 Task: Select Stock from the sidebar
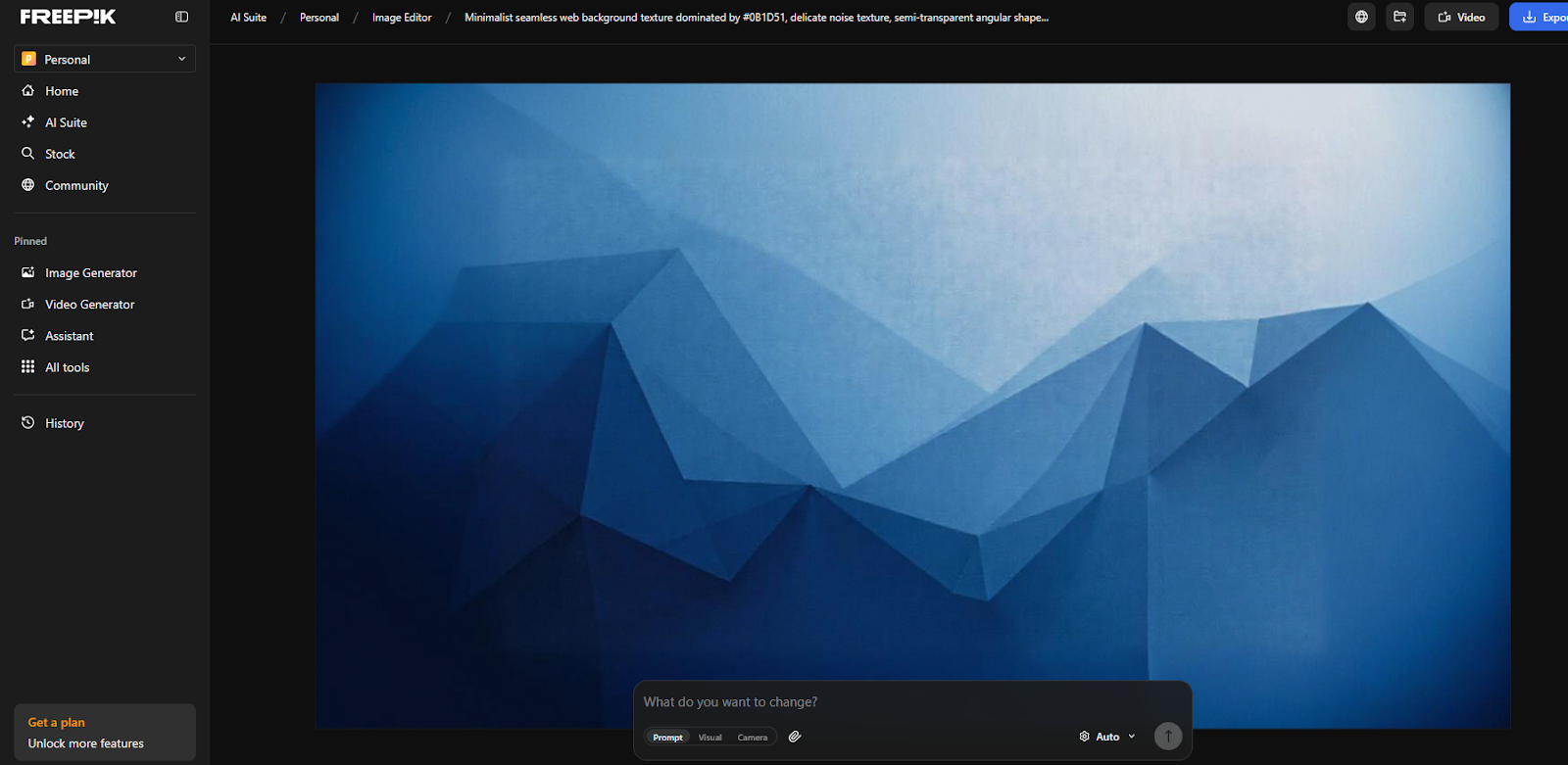(x=60, y=154)
